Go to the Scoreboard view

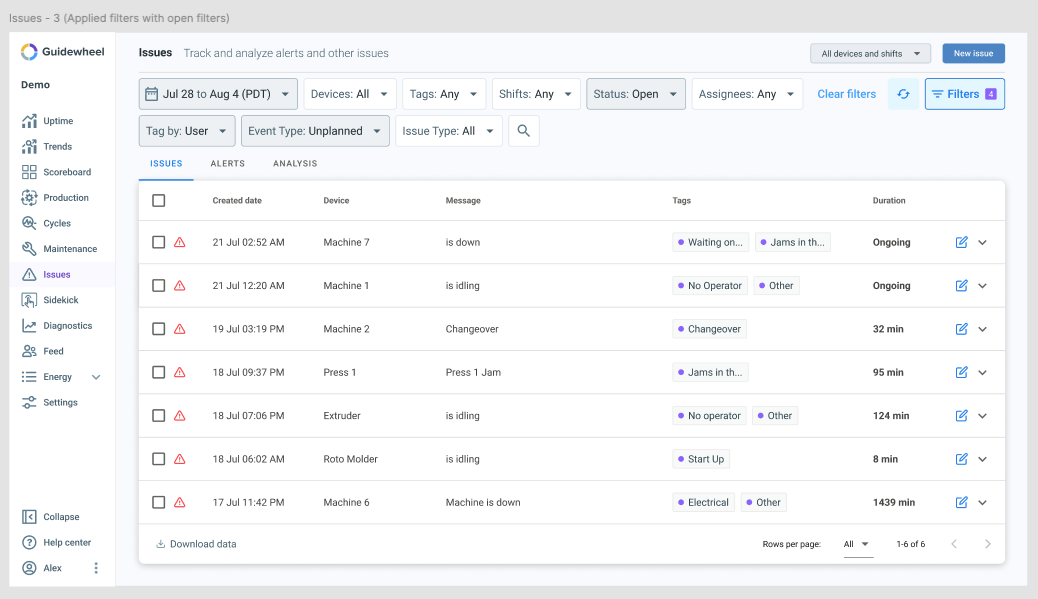pyautogui.click(x=56, y=172)
